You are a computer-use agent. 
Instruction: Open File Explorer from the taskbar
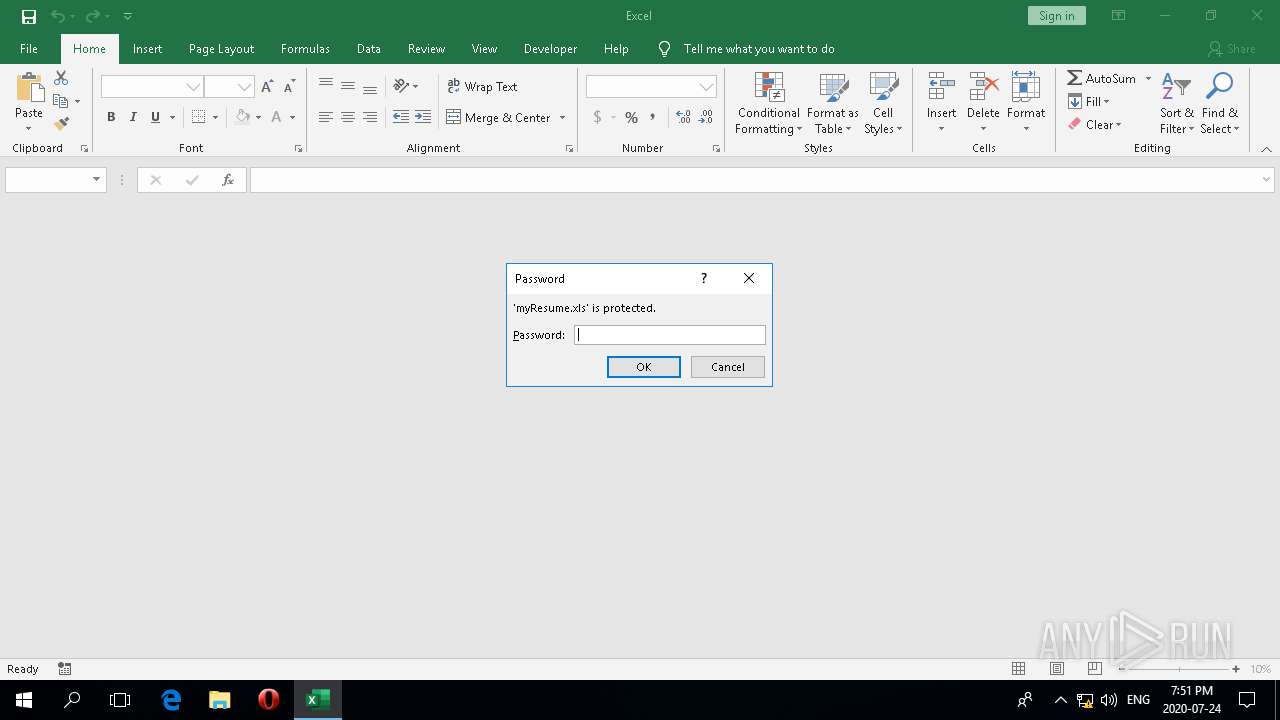coord(220,700)
